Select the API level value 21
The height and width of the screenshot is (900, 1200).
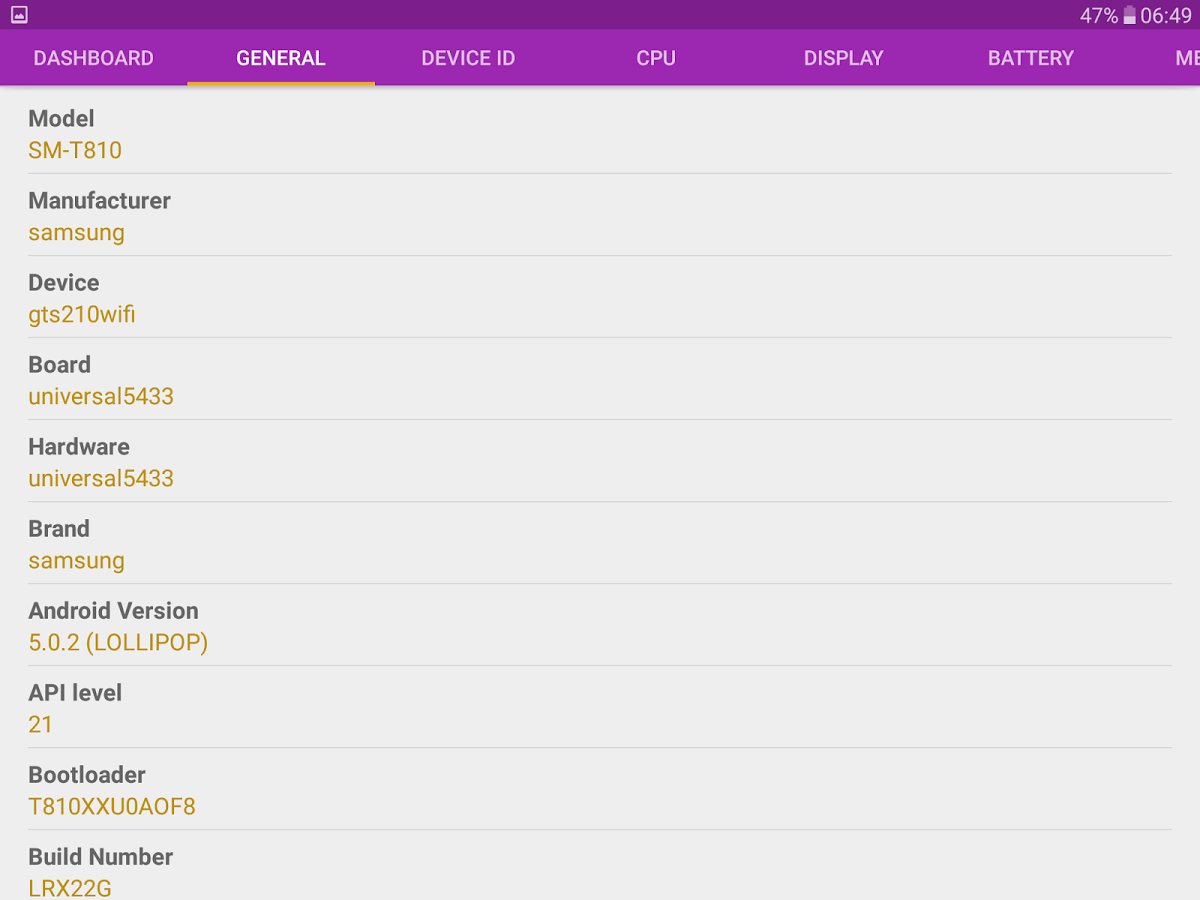(x=40, y=725)
